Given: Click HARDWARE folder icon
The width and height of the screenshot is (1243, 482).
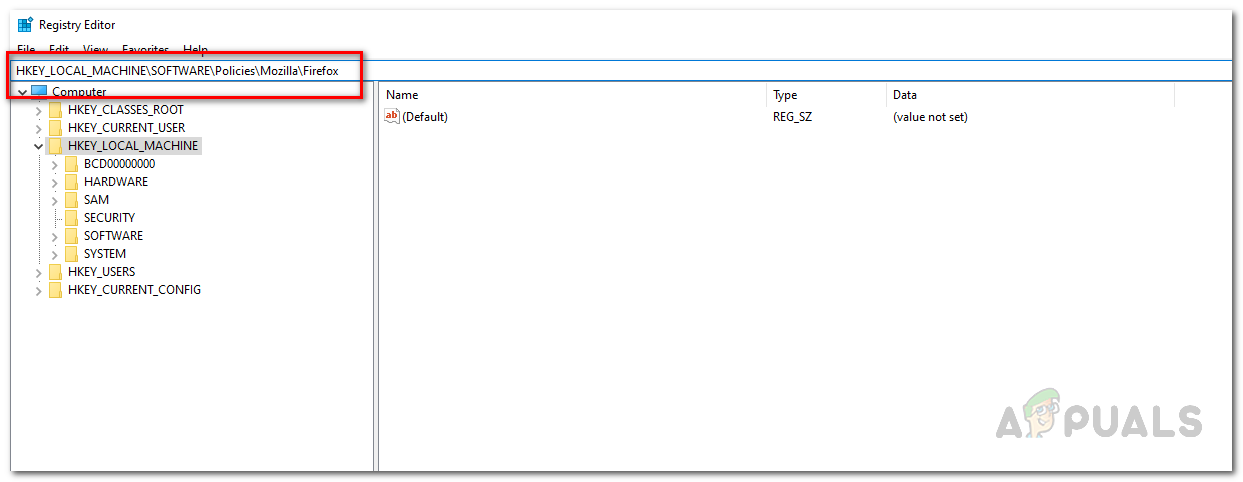Looking at the screenshot, I should tap(71, 182).
